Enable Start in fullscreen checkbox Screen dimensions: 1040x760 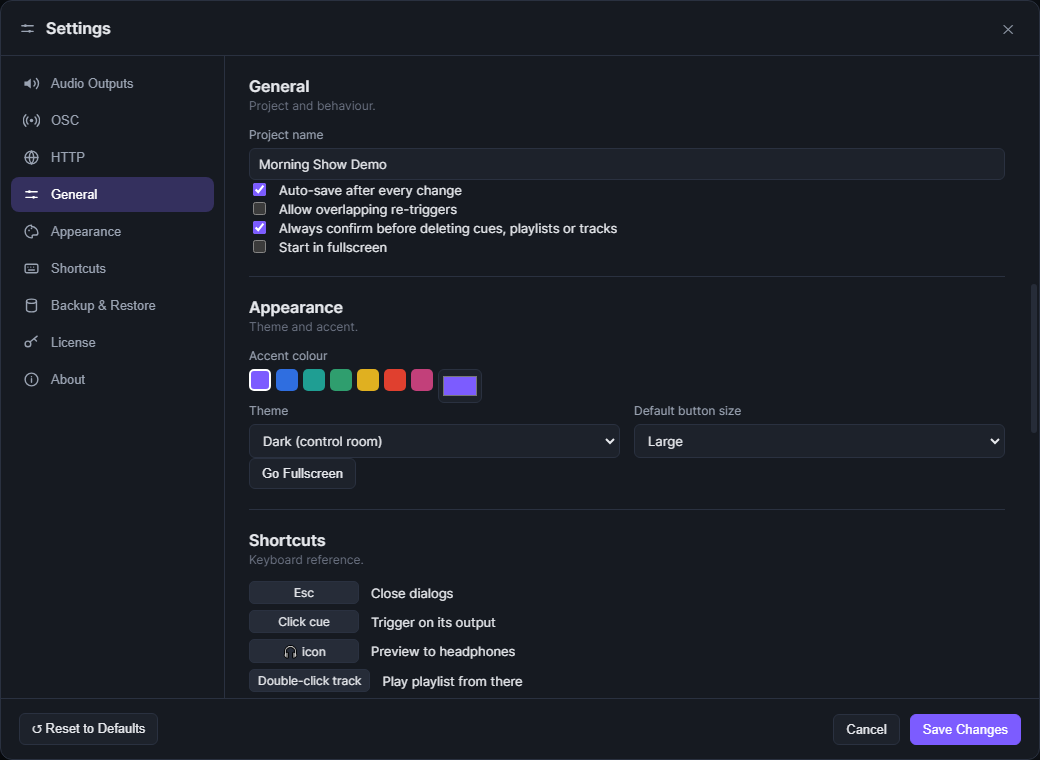pos(259,247)
